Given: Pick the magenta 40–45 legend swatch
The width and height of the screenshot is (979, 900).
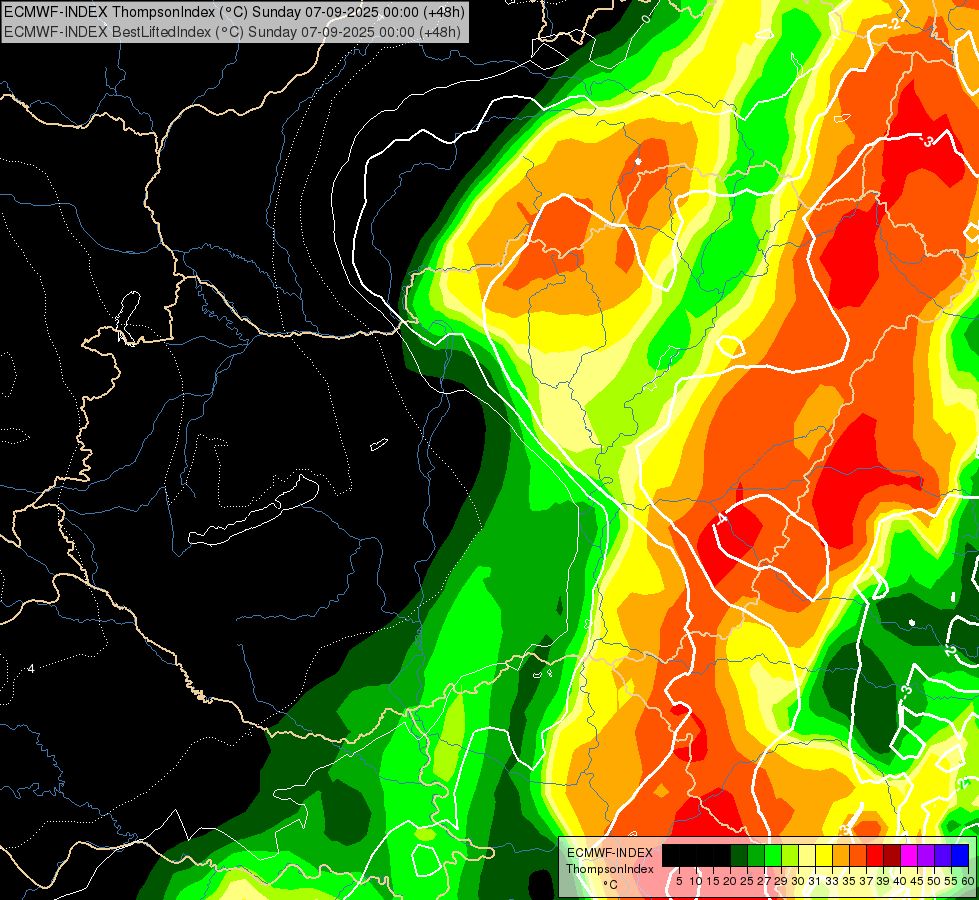Looking at the screenshot, I should (x=909, y=856).
